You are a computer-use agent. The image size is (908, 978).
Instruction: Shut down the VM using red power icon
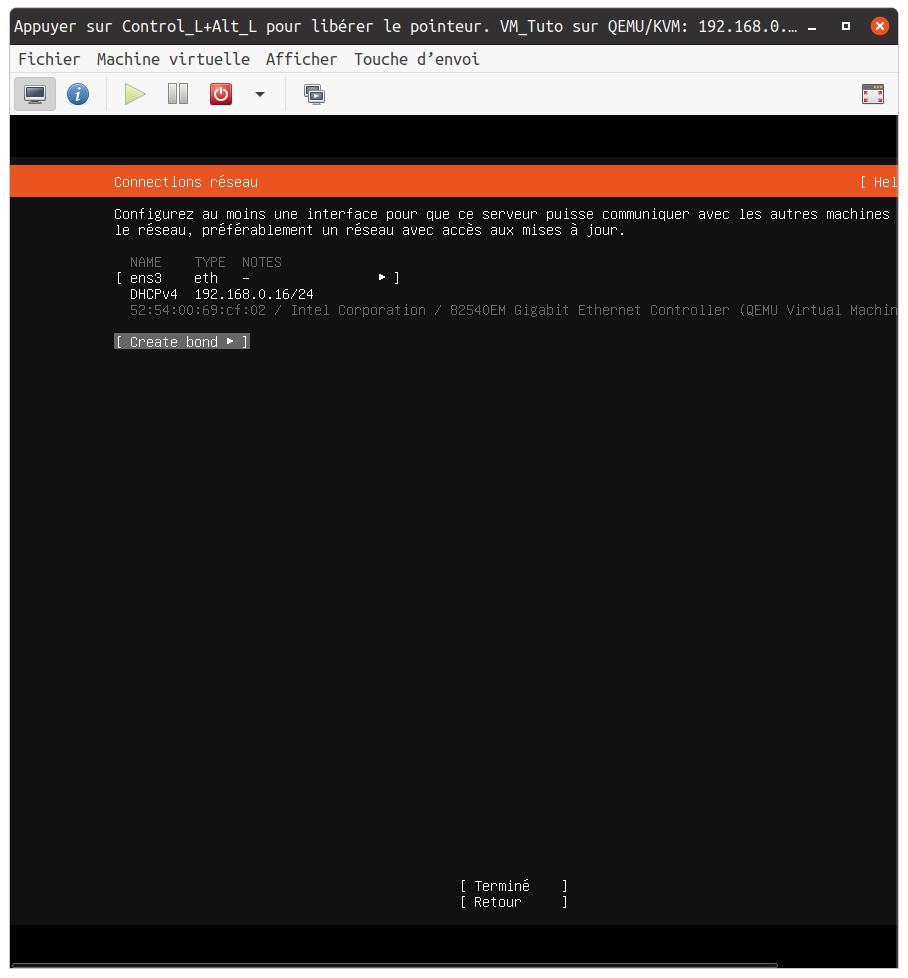(220, 95)
